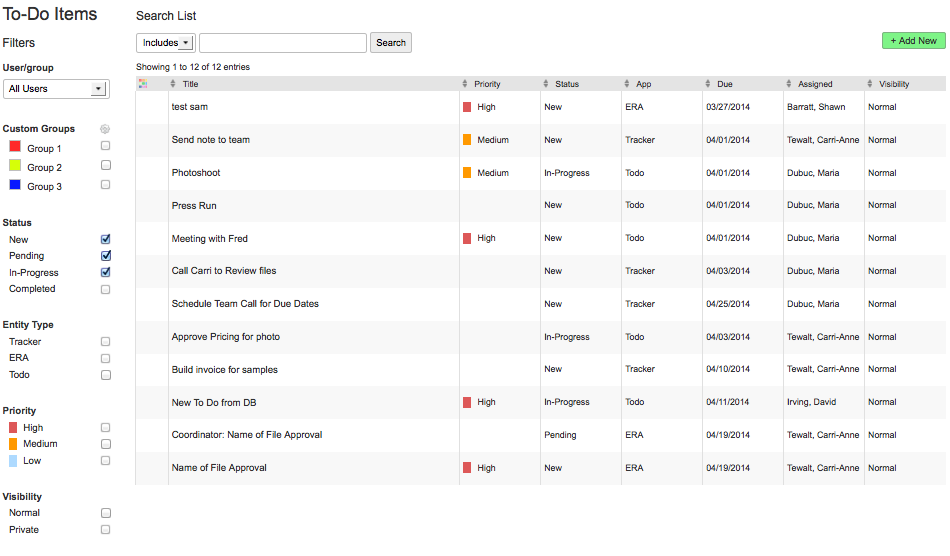Open the Includes search mode dropdown
Screen dimensions: 950x556
pyautogui.click(x=165, y=42)
